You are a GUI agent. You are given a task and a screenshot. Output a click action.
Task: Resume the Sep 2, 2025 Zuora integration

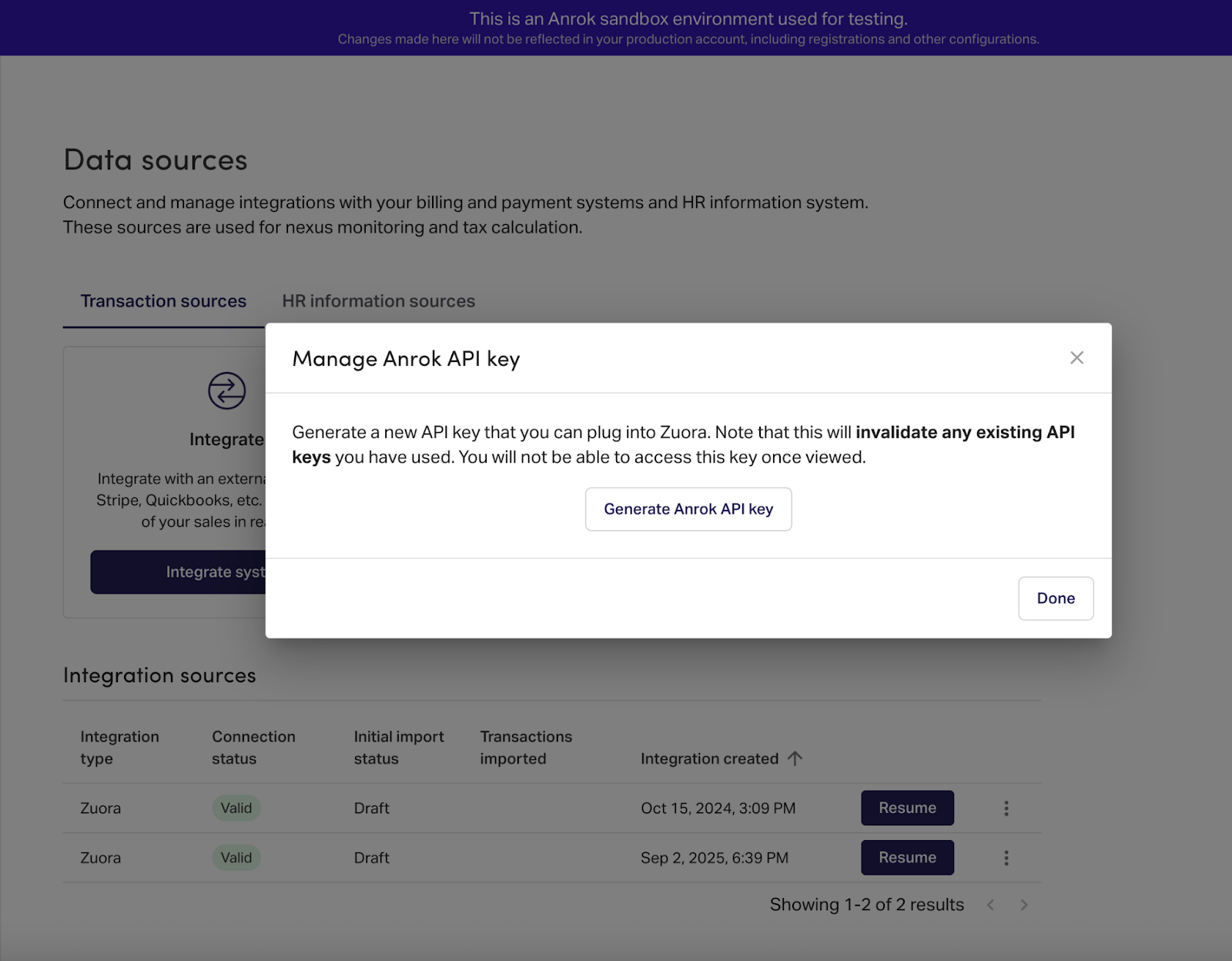pos(907,858)
